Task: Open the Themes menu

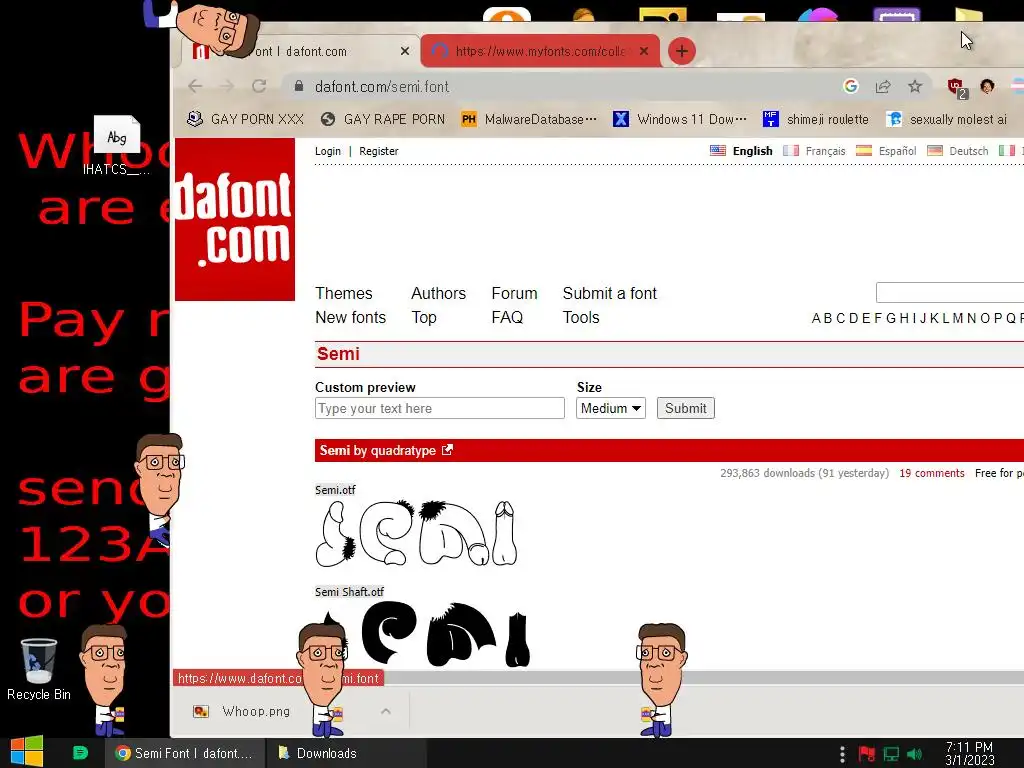Action: pyautogui.click(x=344, y=293)
